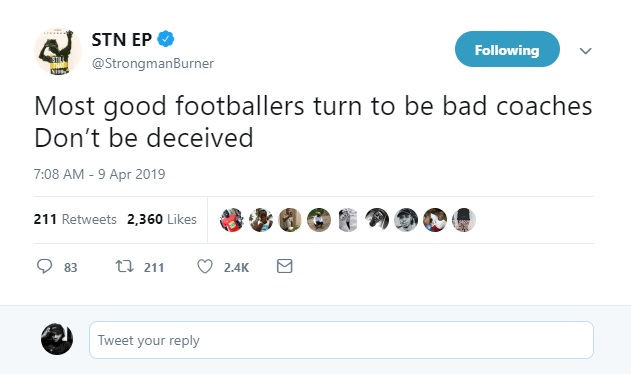This screenshot has height=374, width=631.
Task: Click the blue verified badge
Action: coord(165,39)
